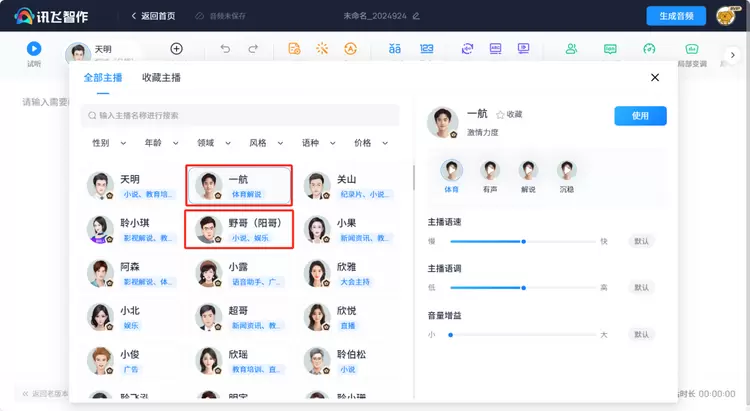
Task: Click the plus icon to add anchor
Action: click(176, 48)
